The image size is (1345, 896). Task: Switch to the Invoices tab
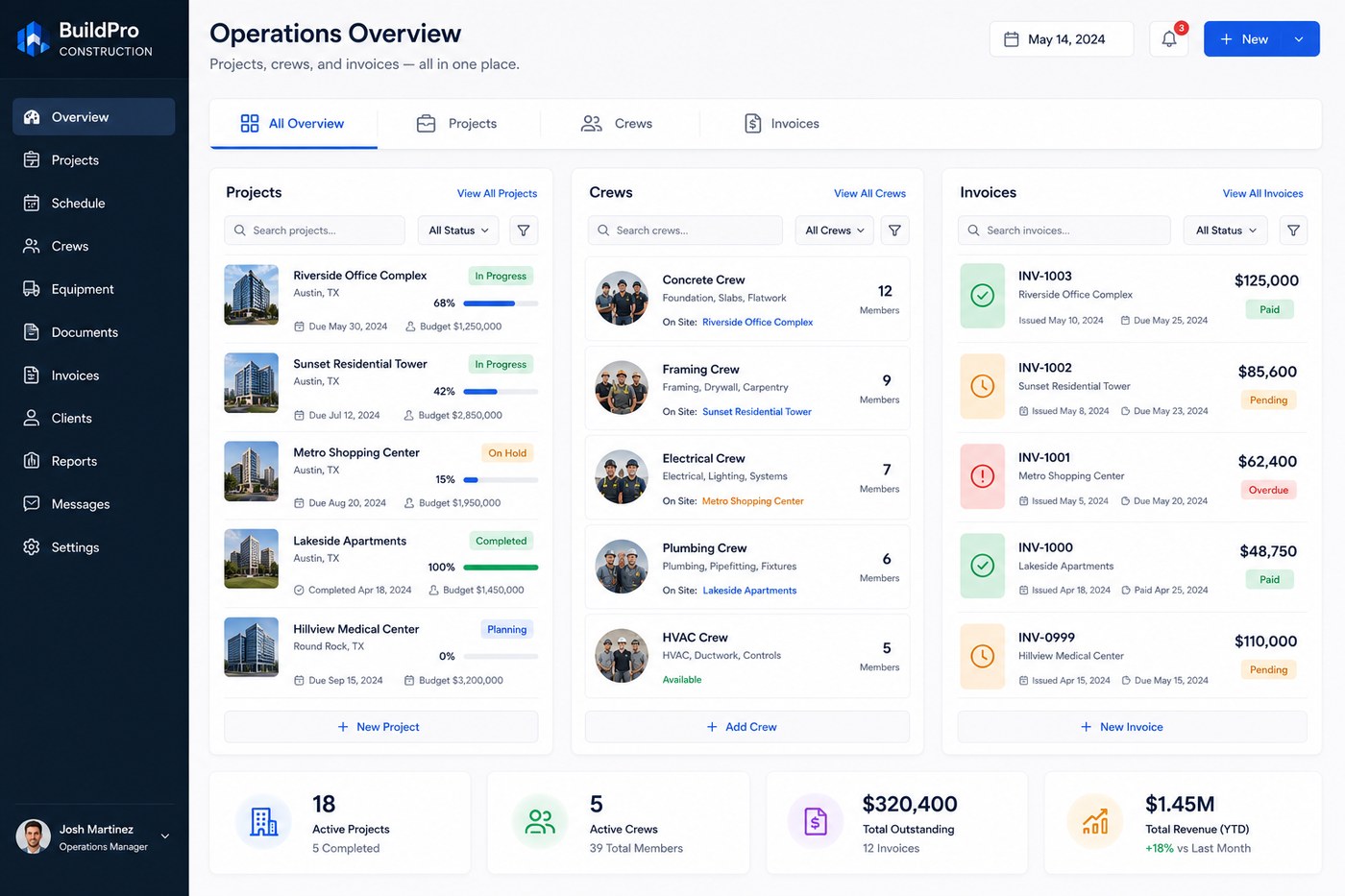coord(782,124)
